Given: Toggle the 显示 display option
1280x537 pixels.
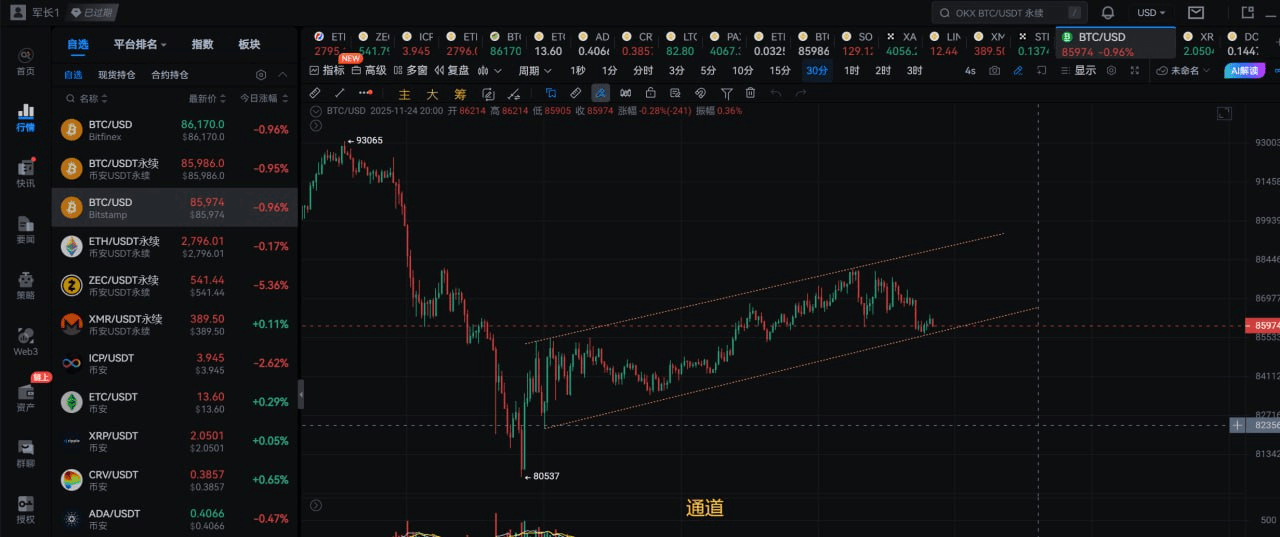Looking at the screenshot, I should [x=1078, y=71].
